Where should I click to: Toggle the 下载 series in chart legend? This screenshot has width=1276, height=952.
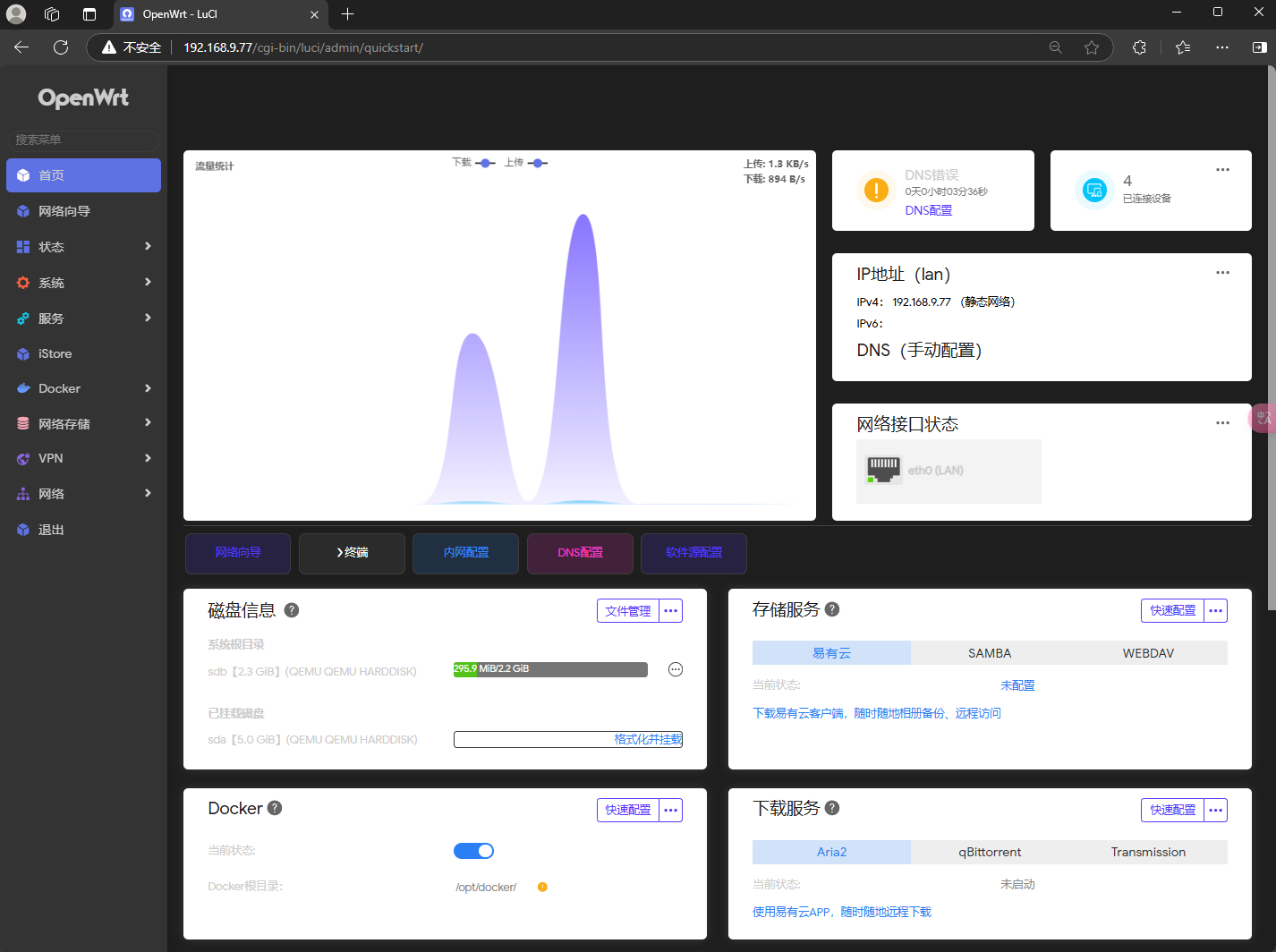tap(474, 163)
